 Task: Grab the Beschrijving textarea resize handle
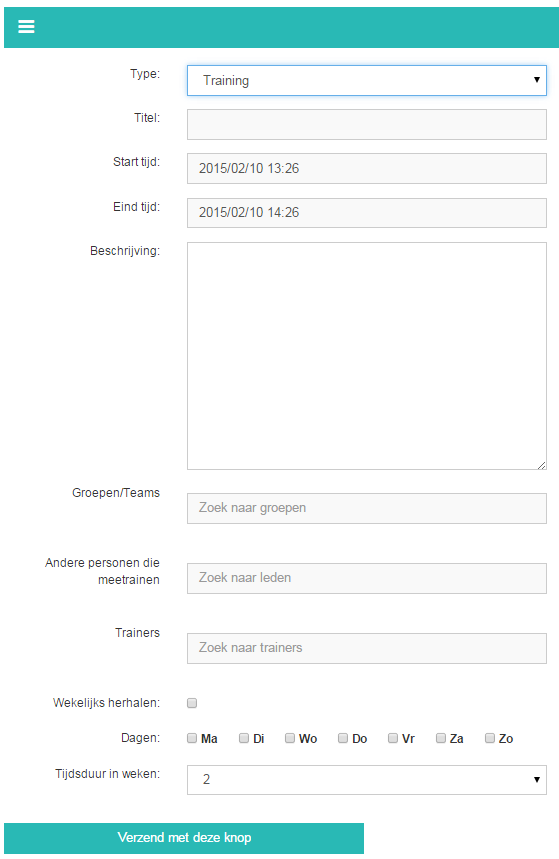tap(541, 465)
